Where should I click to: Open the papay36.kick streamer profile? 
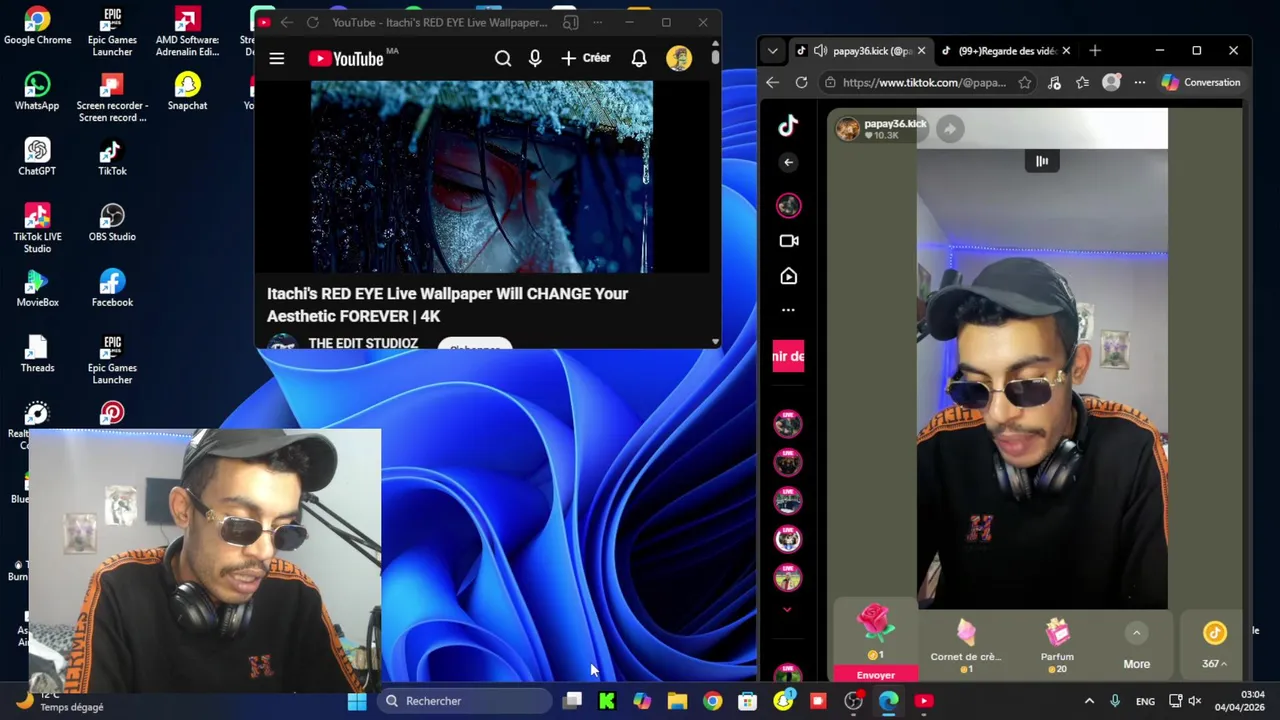click(x=882, y=128)
